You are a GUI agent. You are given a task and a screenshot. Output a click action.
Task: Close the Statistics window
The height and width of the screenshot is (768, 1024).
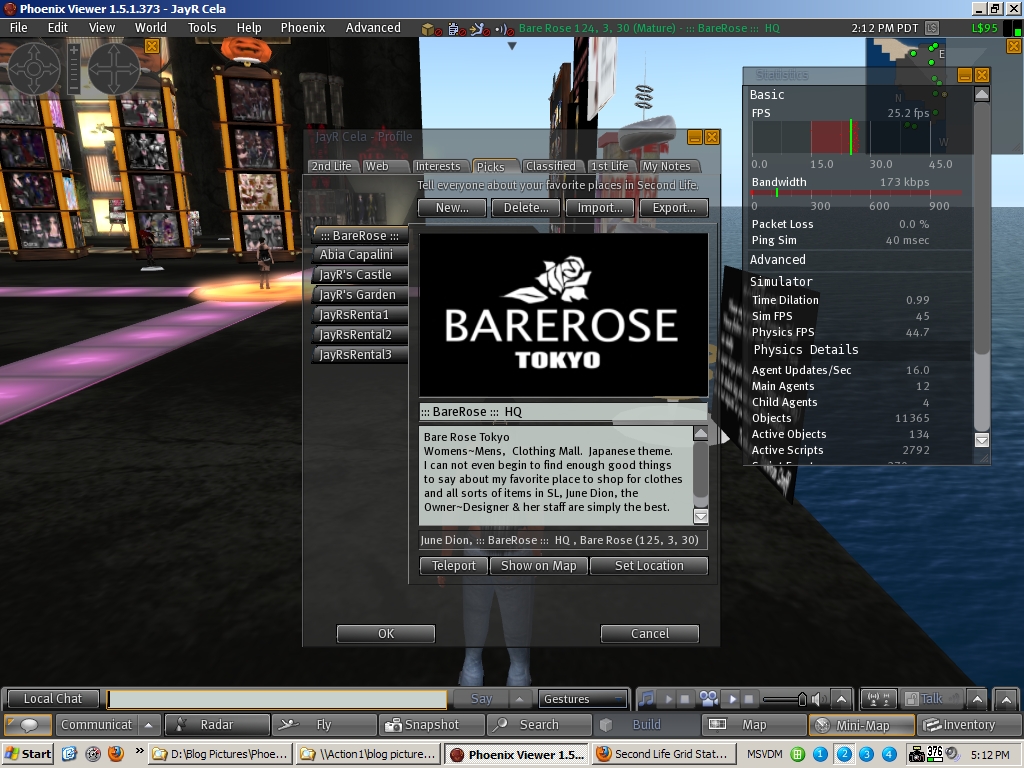point(982,75)
